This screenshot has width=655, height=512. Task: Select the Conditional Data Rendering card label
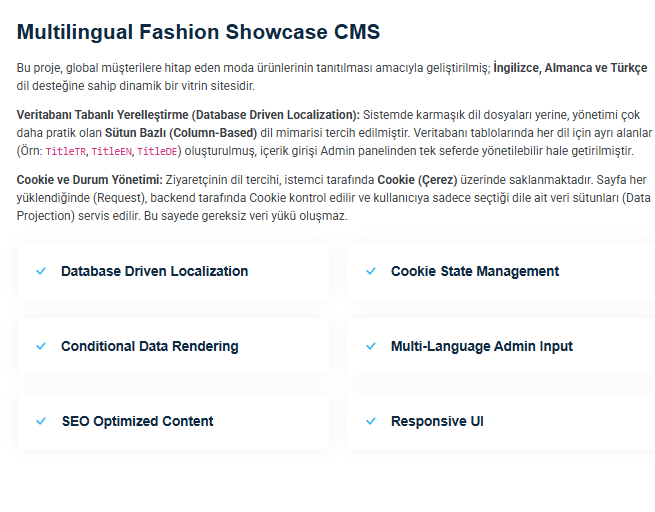(x=149, y=346)
